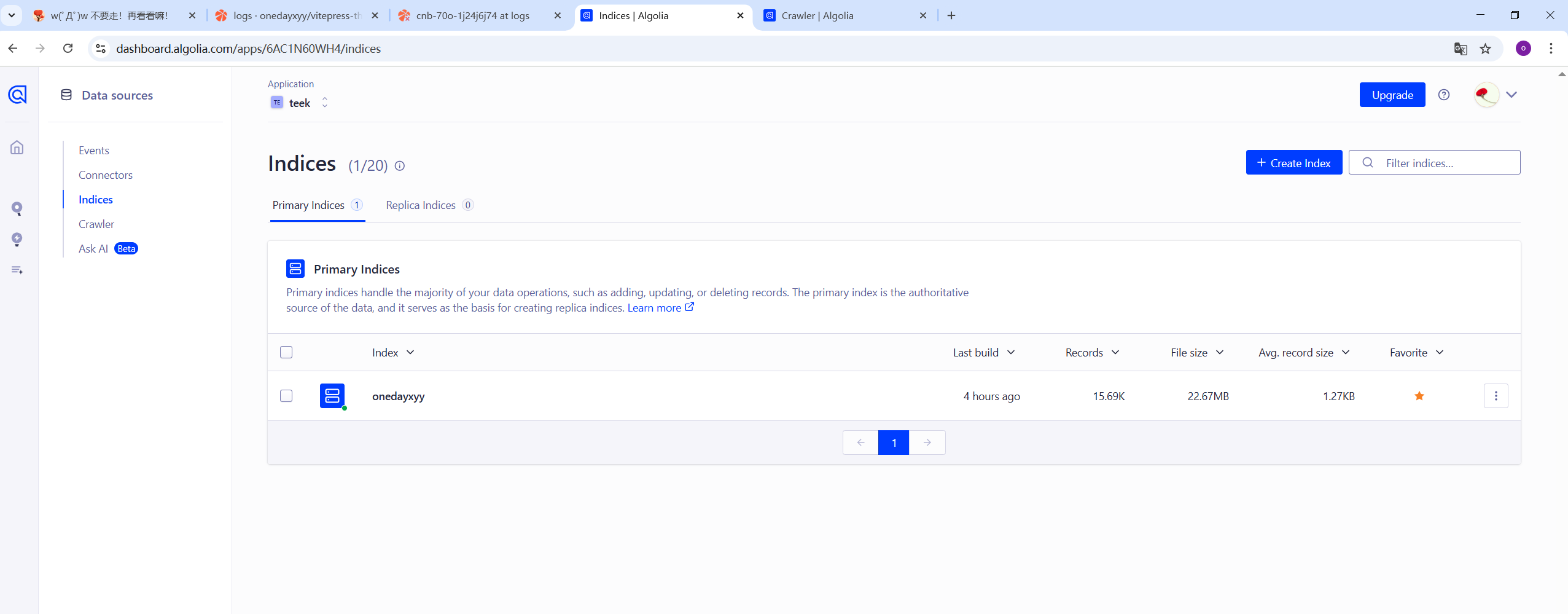Switch to Crawler | Algolia browser tab
Viewport: 1568px width, 614px height.
844,15
